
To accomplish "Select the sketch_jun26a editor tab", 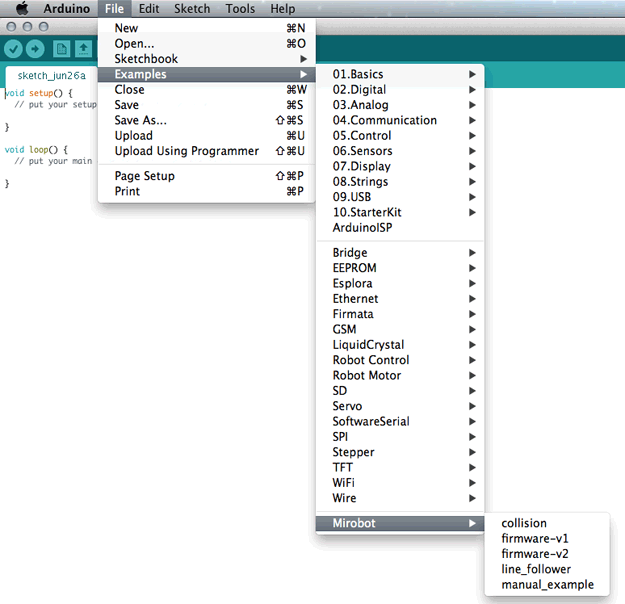I will pos(51,76).
